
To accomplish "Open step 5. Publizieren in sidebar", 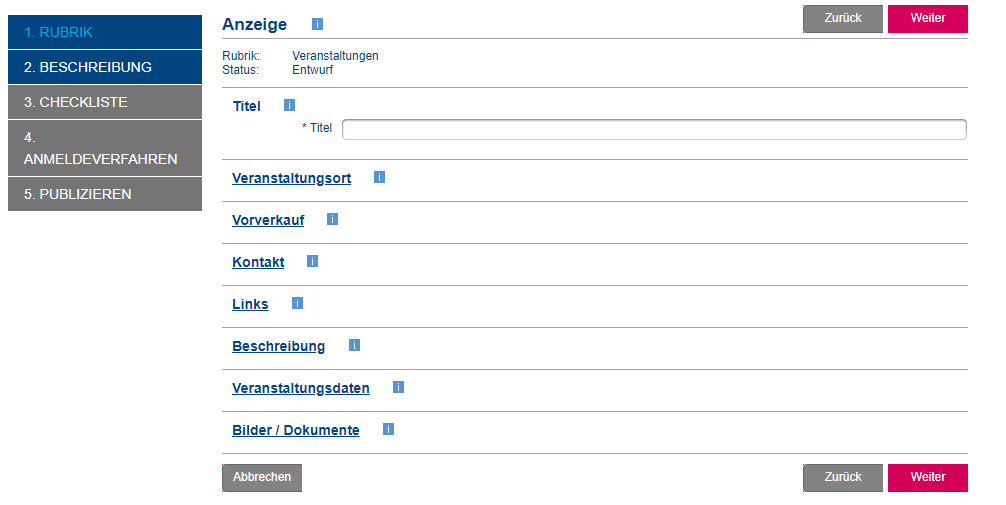I will [105, 194].
